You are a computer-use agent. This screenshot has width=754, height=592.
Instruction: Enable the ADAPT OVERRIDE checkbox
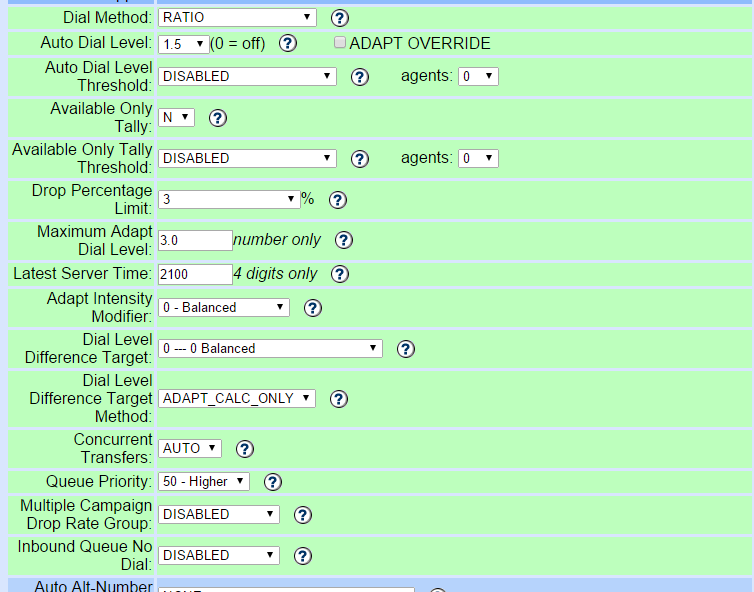[x=339, y=42]
